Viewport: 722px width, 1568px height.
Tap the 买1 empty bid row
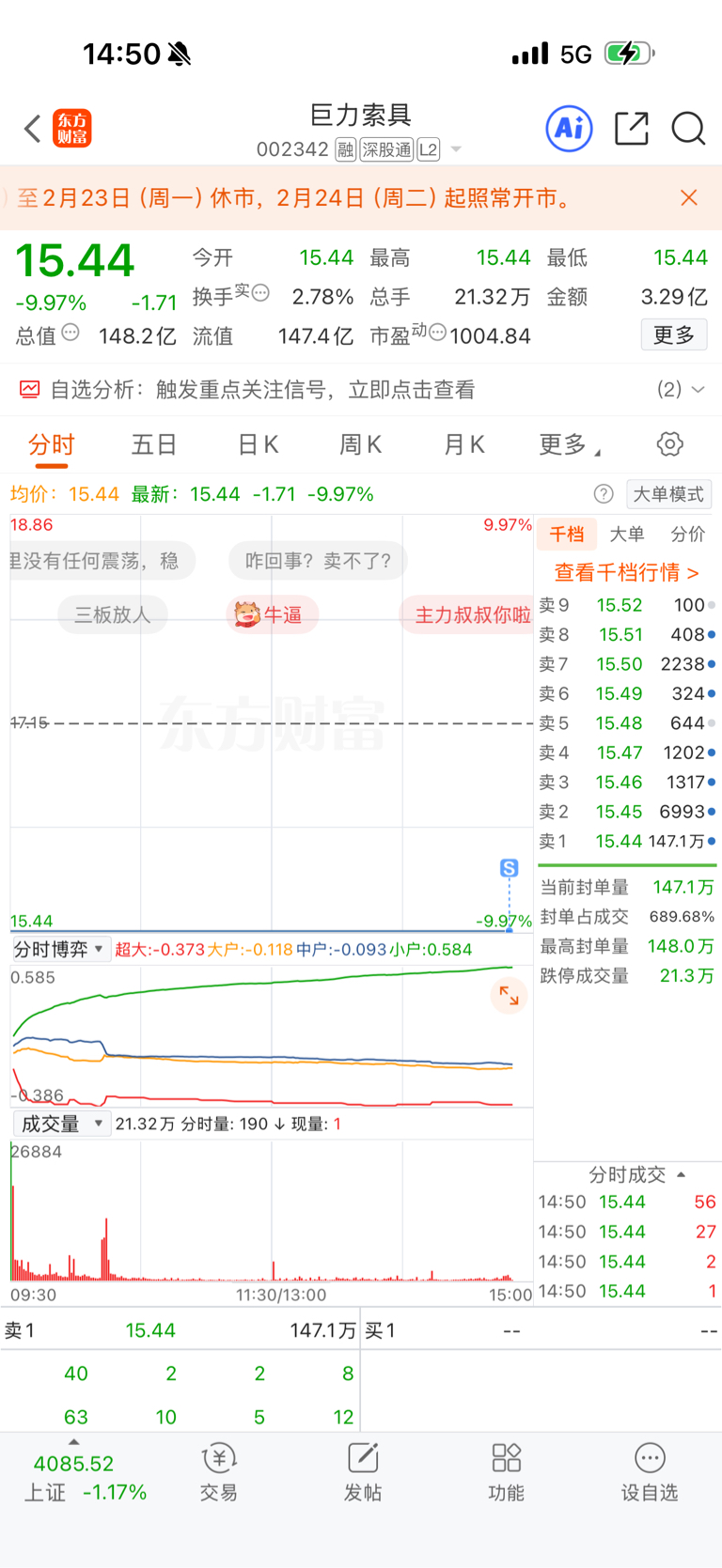coord(541,1330)
